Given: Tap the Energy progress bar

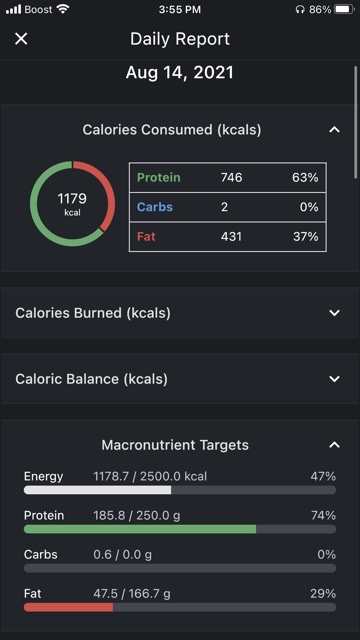Looking at the screenshot, I should click(180, 490).
